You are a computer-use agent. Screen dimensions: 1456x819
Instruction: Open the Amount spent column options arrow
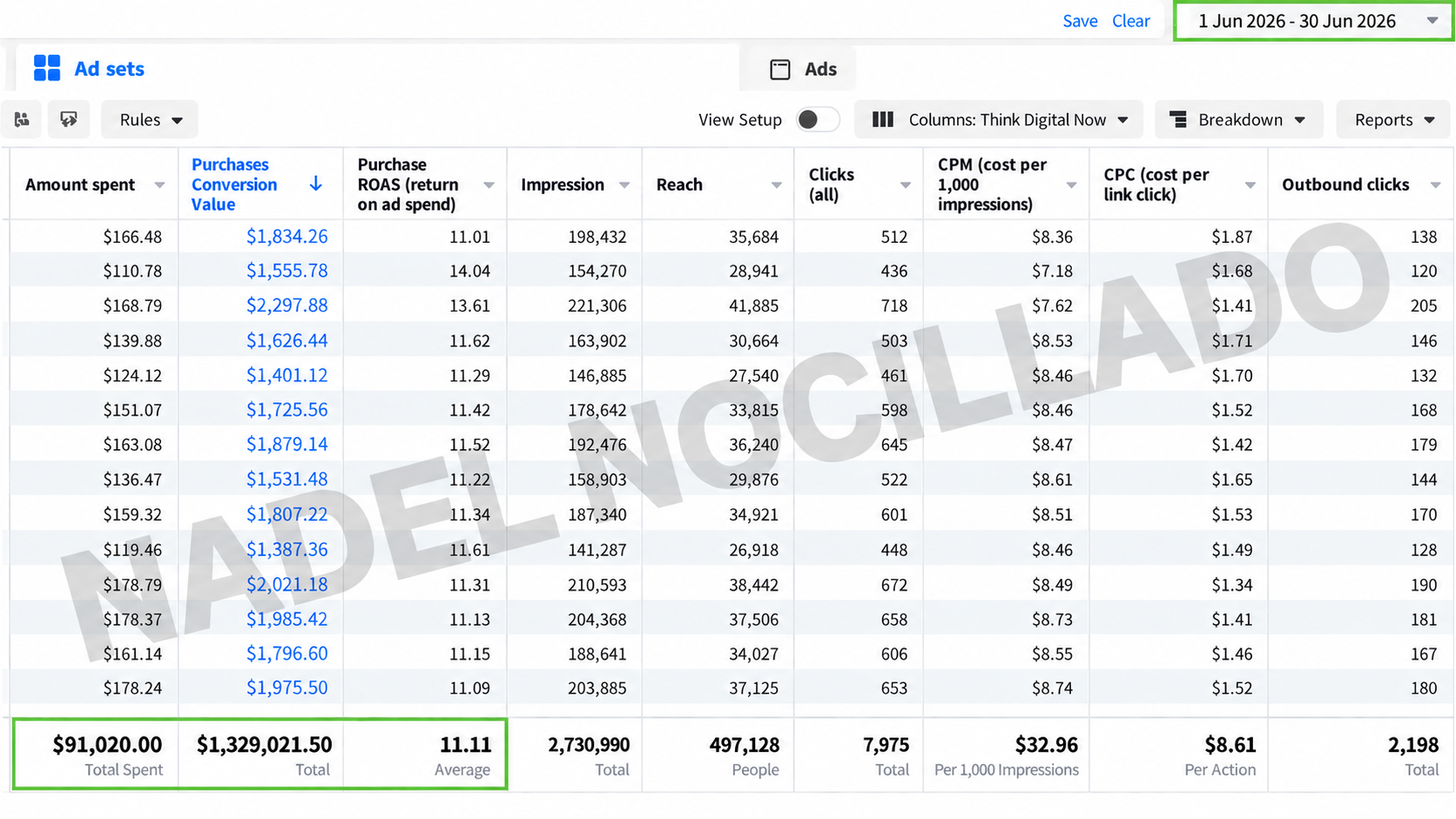coord(159,185)
